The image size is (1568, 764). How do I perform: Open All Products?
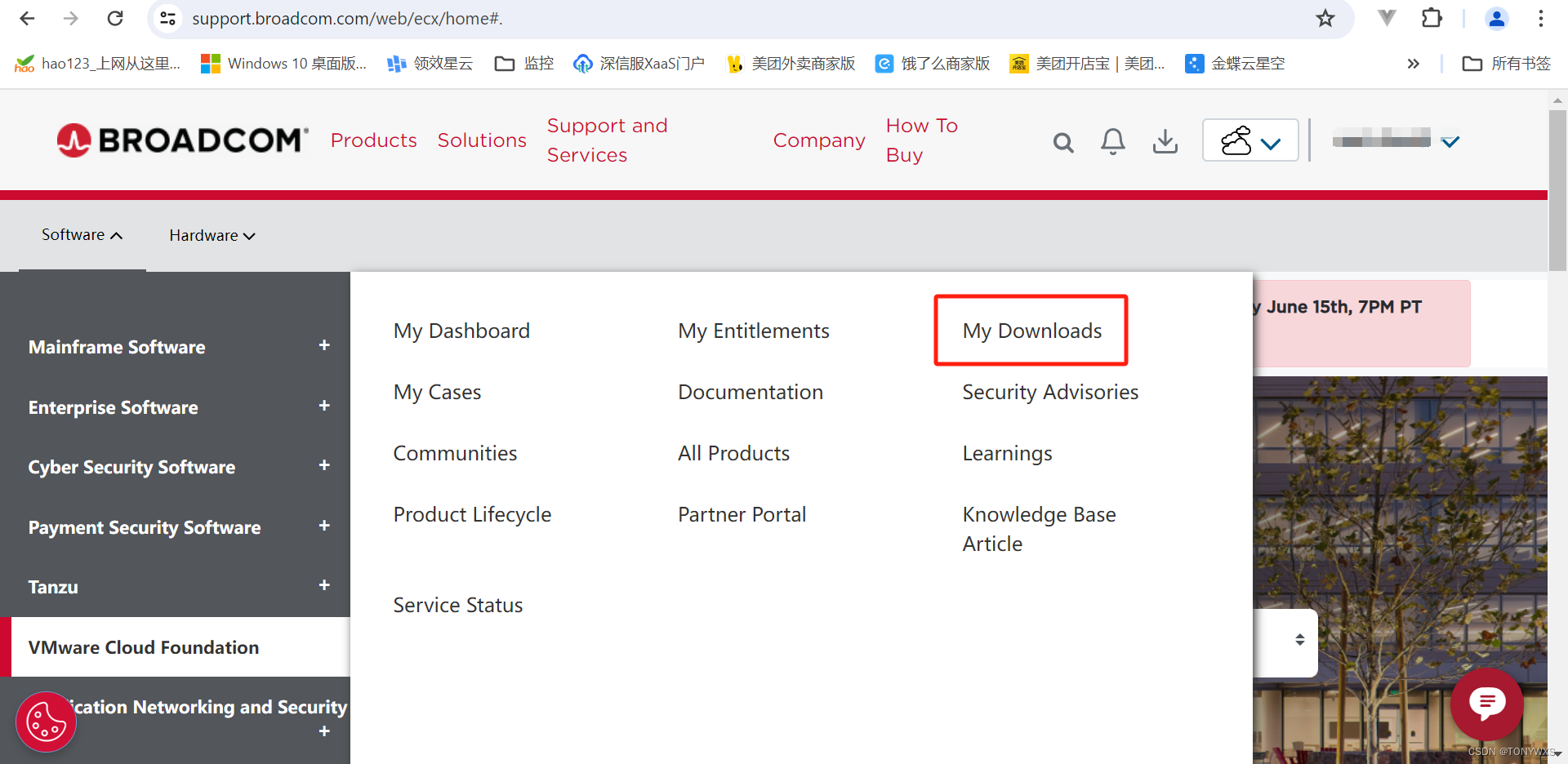pos(733,453)
